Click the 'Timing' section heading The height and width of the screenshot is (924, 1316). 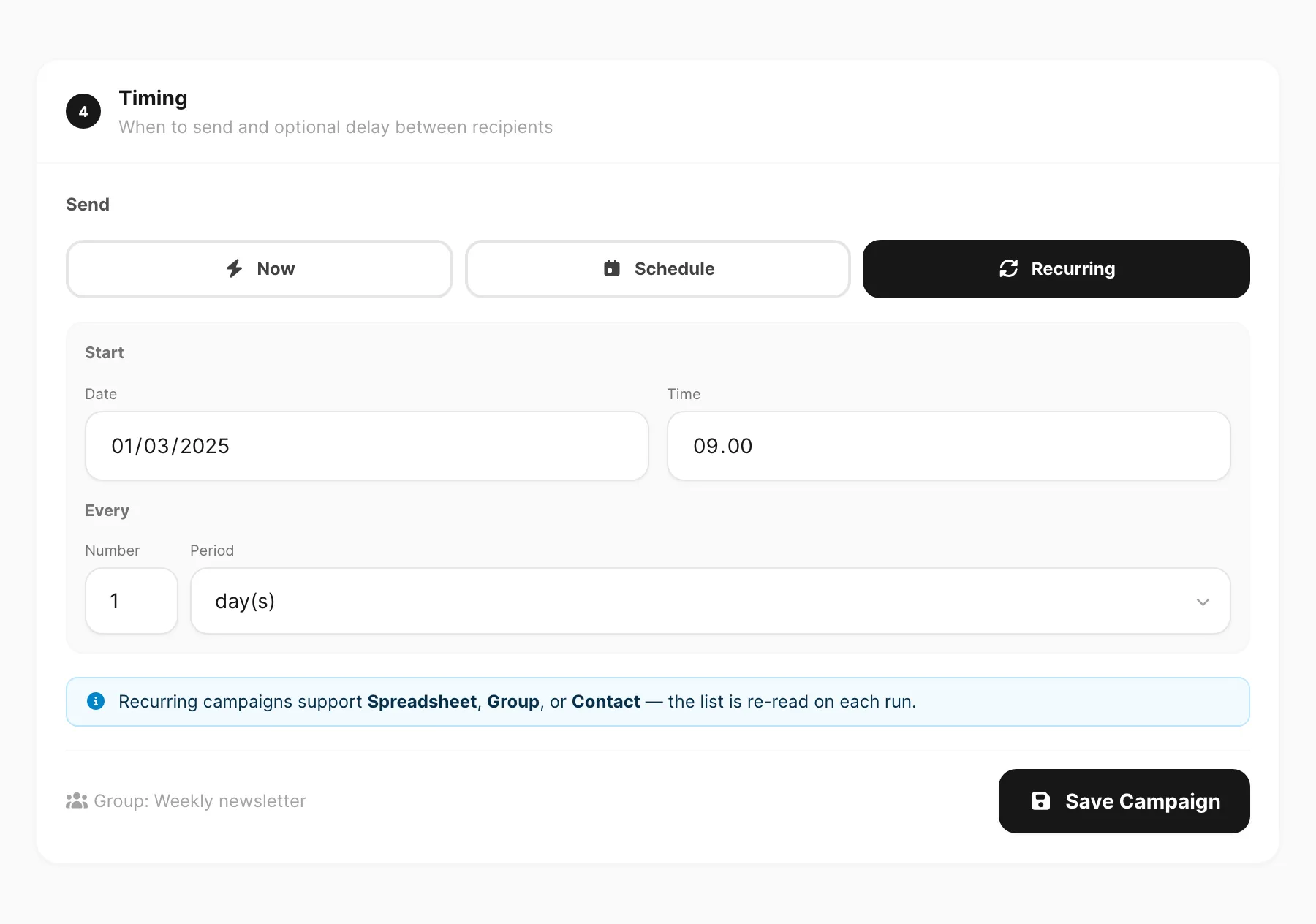click(153, 98)
